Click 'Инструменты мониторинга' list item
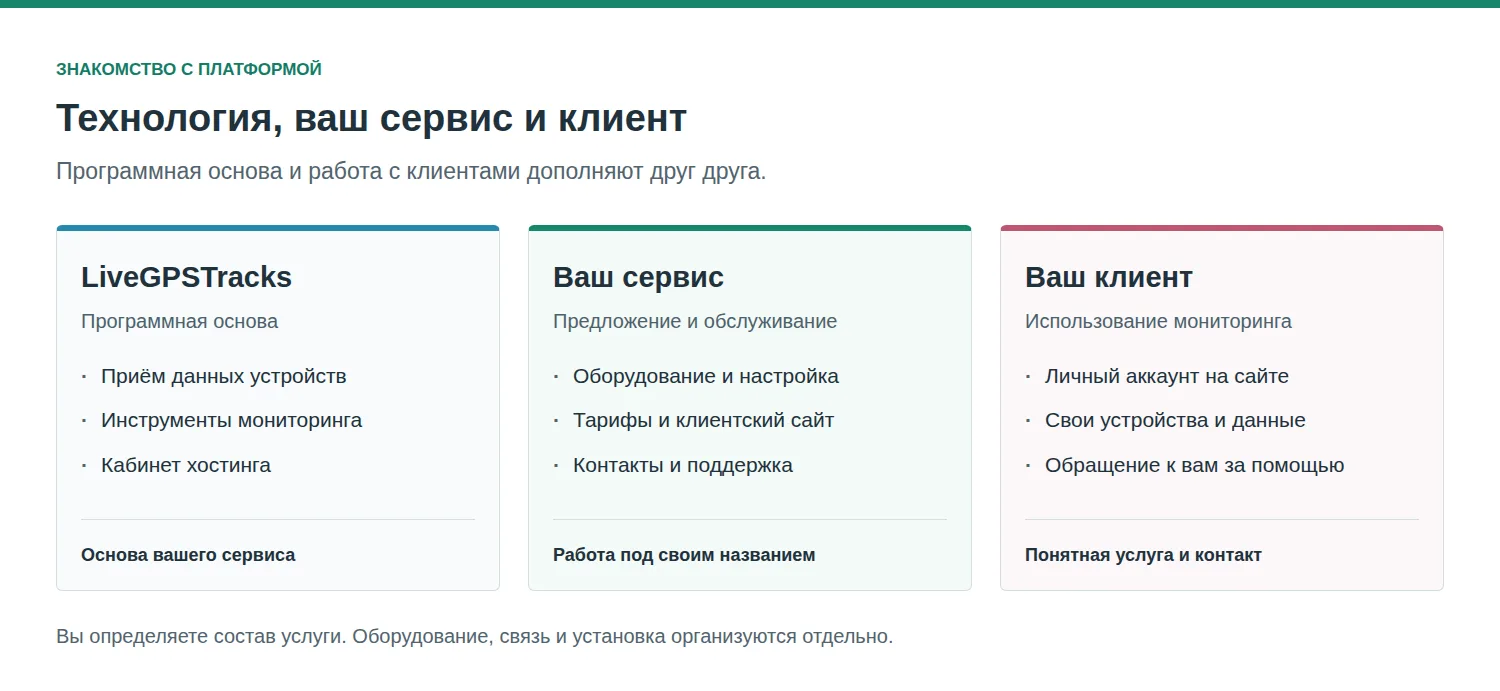The image size is (1500, 691). pos(231,420)
